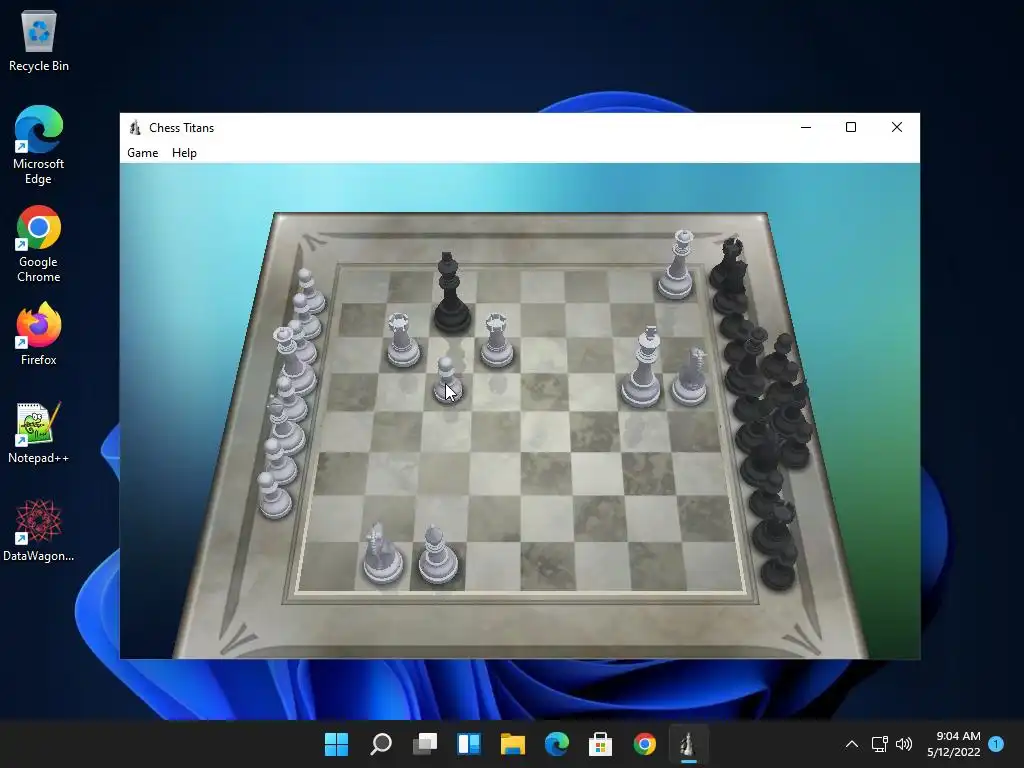Select the white rook right of the black king
The width and height of the screenshot is (1024, 768).
[x=496, y=340]
